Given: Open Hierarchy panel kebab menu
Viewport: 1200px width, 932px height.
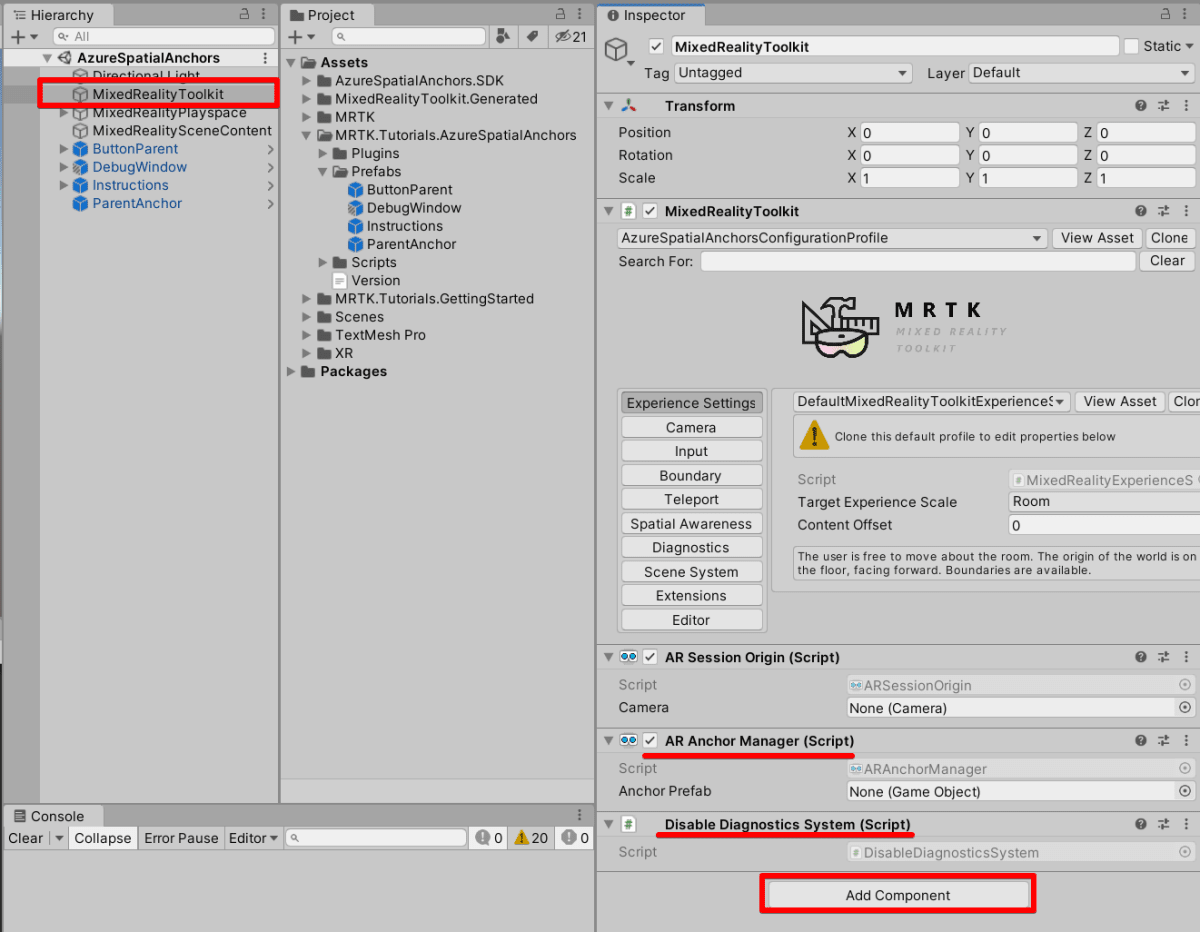Looking at the screenshot, I should point(264,15).
